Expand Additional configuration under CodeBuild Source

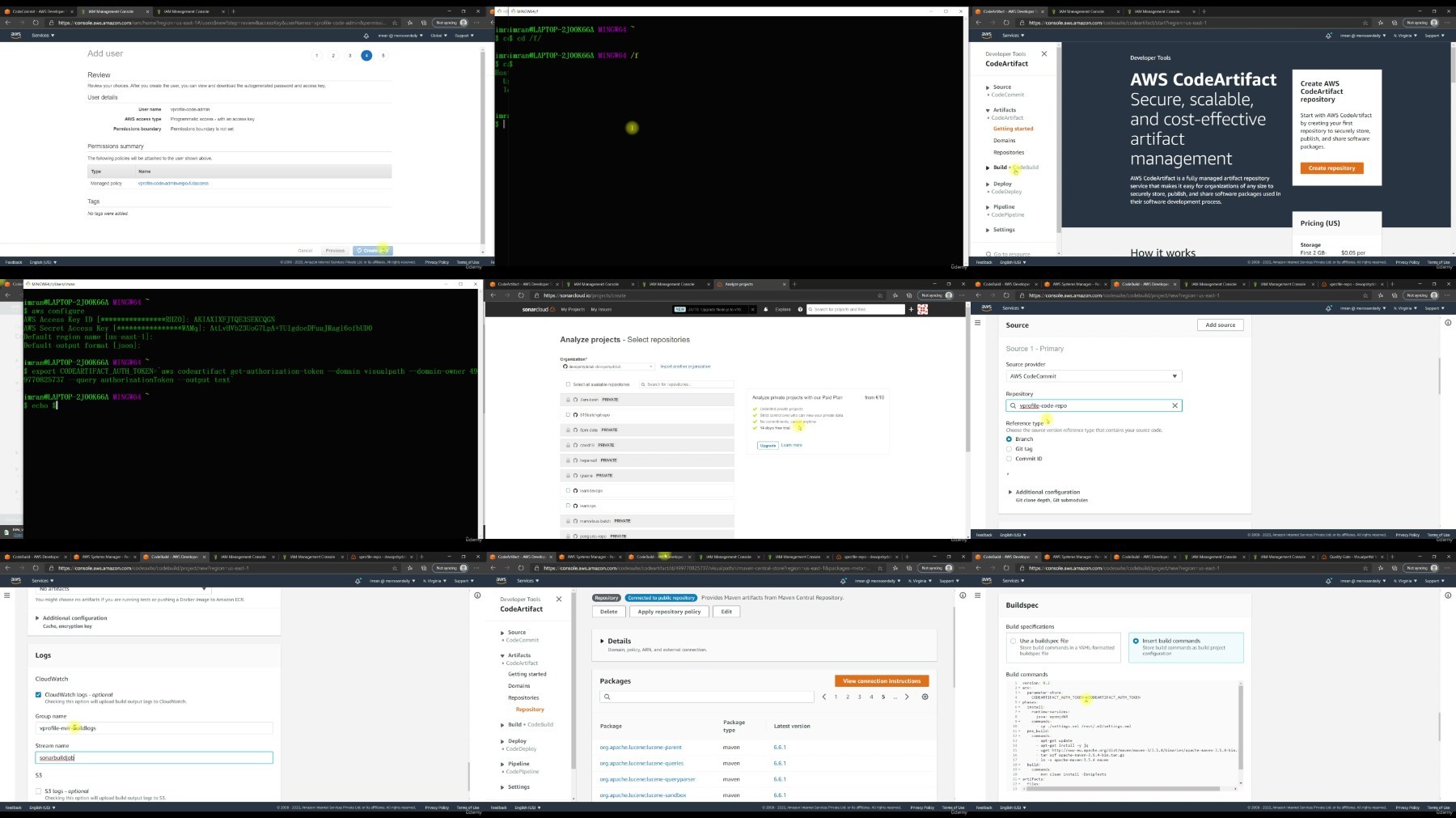point(1010,492)
